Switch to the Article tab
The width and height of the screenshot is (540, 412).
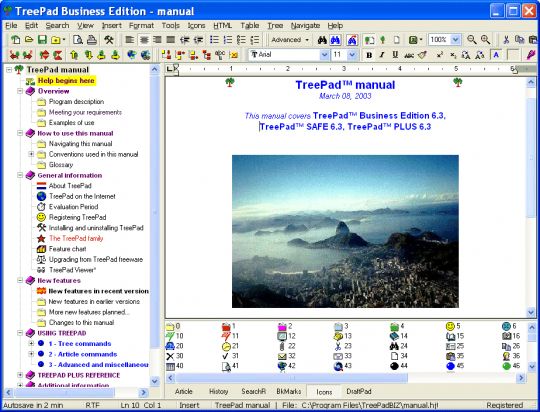point(183,392)
